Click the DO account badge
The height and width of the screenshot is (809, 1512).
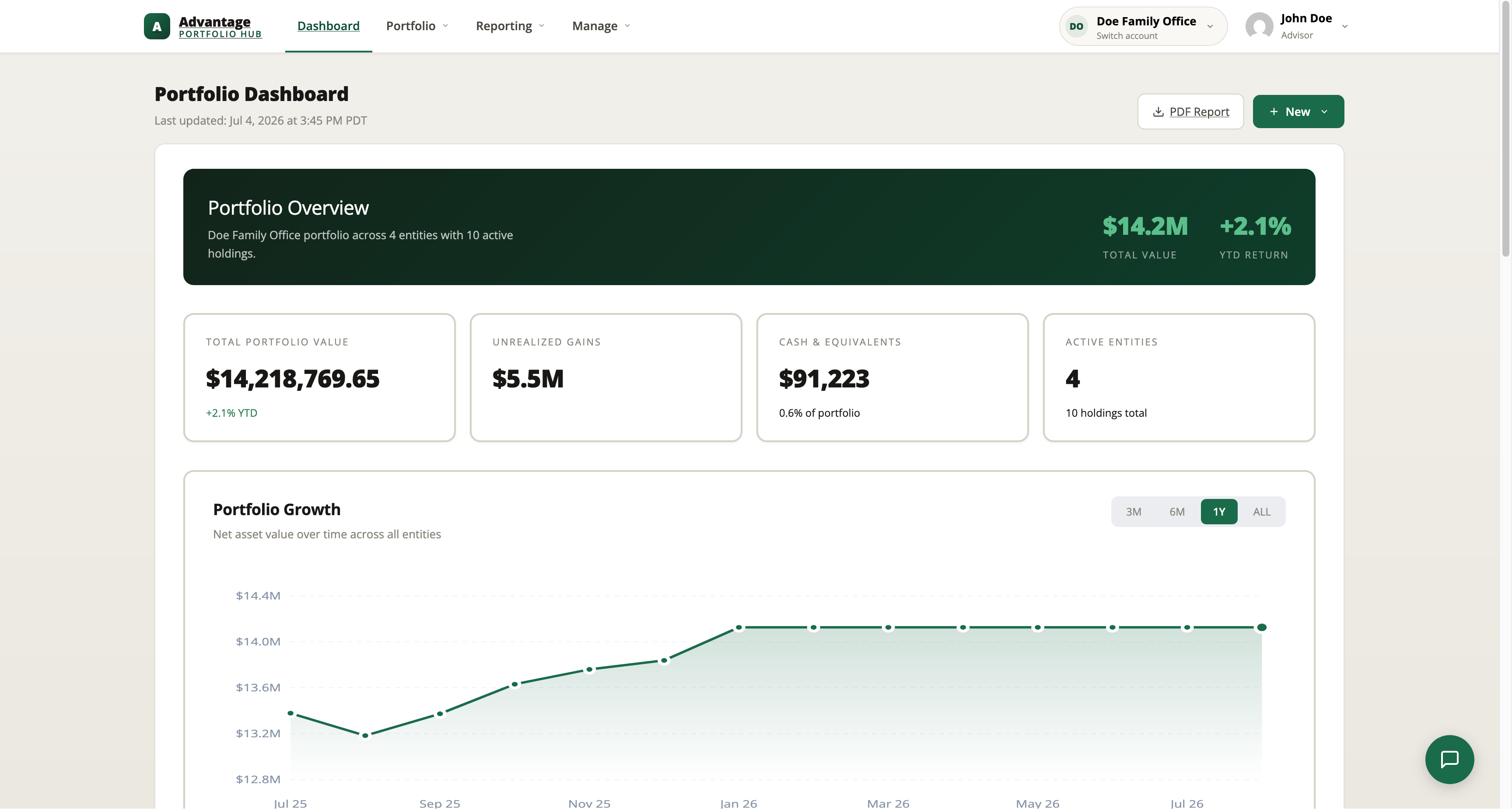pos(1076,26)
